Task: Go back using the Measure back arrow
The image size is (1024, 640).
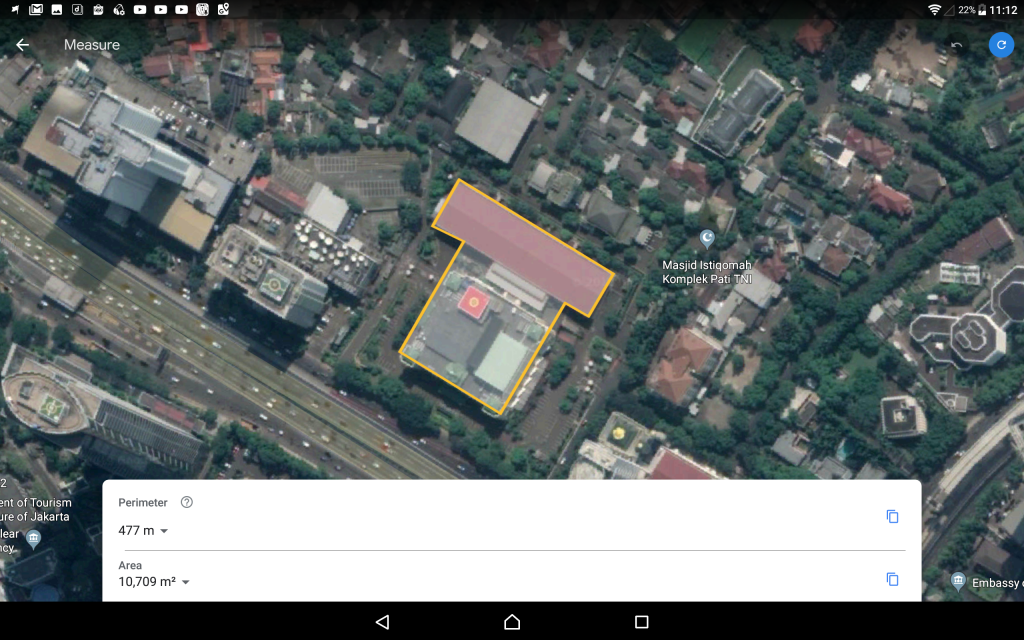Action: pyautogui.click(x=22, y=45)
